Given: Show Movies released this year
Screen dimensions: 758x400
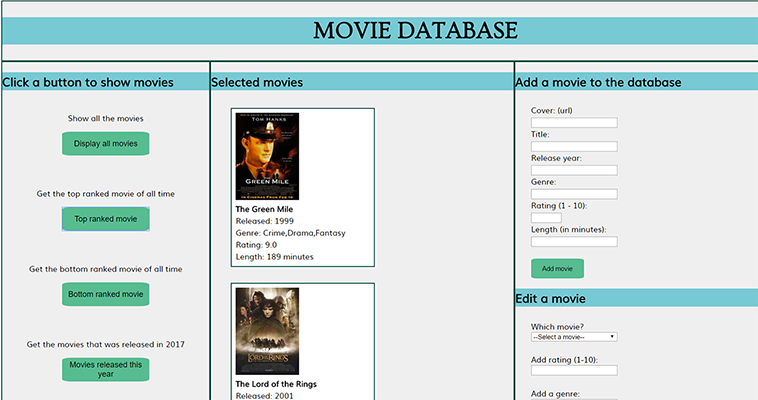Looking at the screenshot, I should [x=105, y=370].
